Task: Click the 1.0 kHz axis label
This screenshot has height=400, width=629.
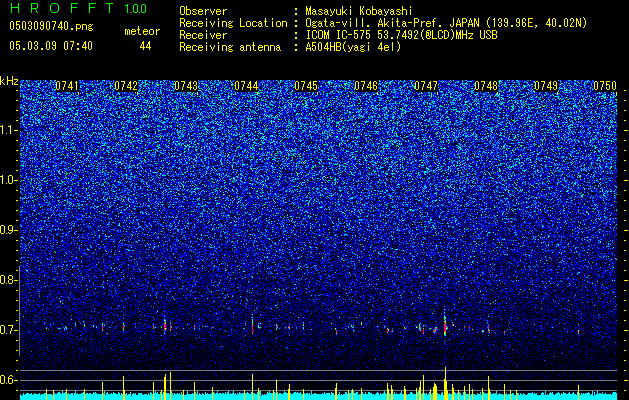Action: tap(9, 180)
